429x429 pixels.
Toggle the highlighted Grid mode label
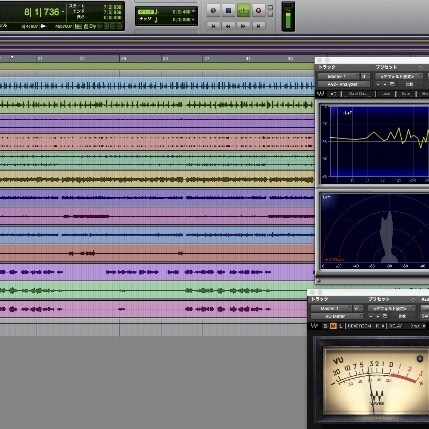click(x=146, y=12)
